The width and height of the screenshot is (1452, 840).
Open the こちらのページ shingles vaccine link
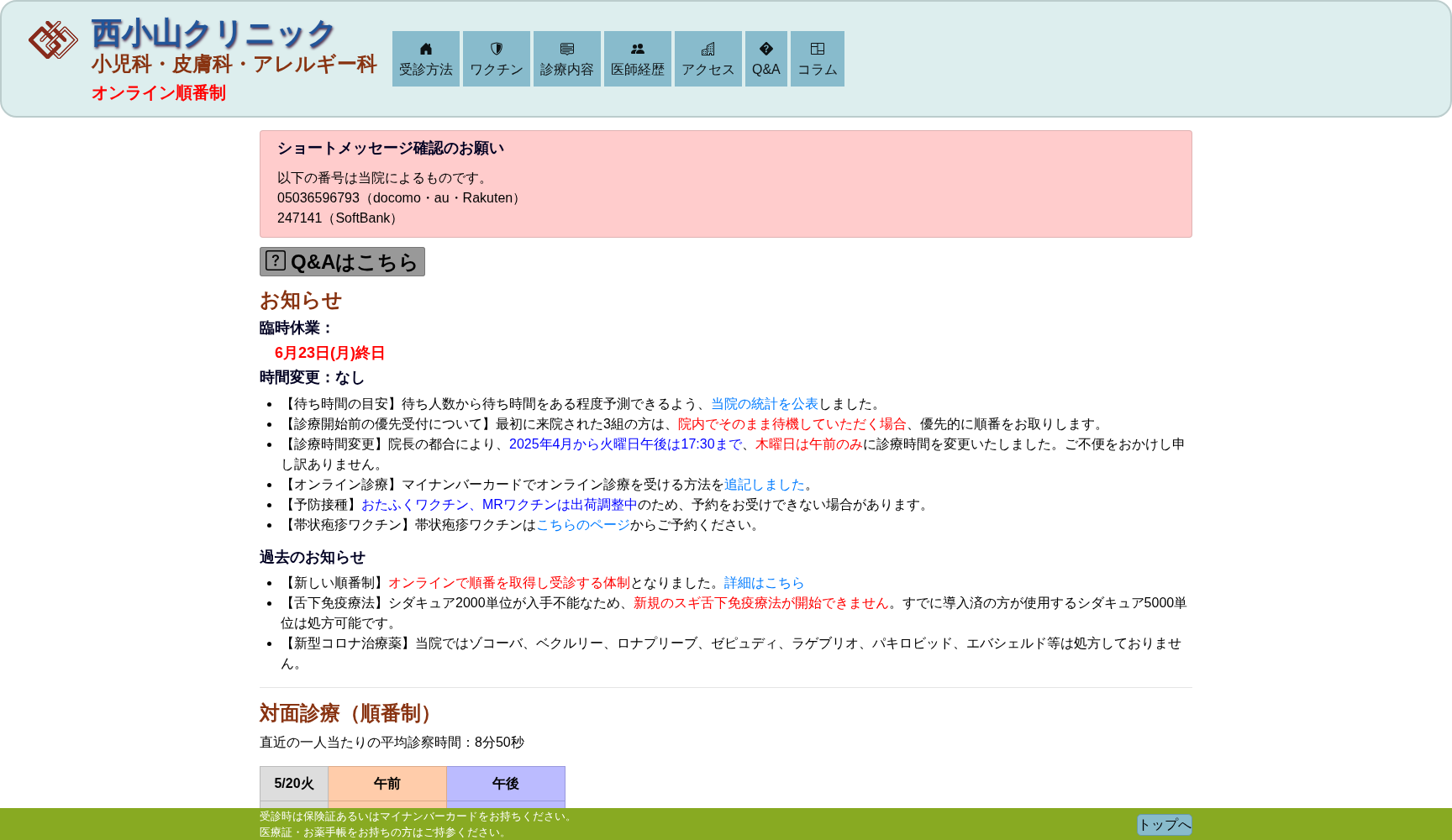tap(583, 525)
